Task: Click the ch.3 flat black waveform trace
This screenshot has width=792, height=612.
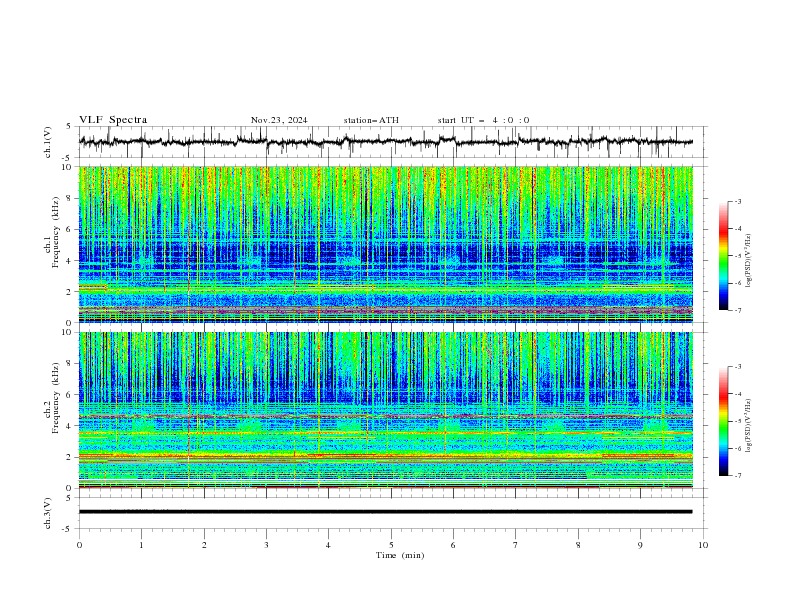Action: tap(385, 512)
